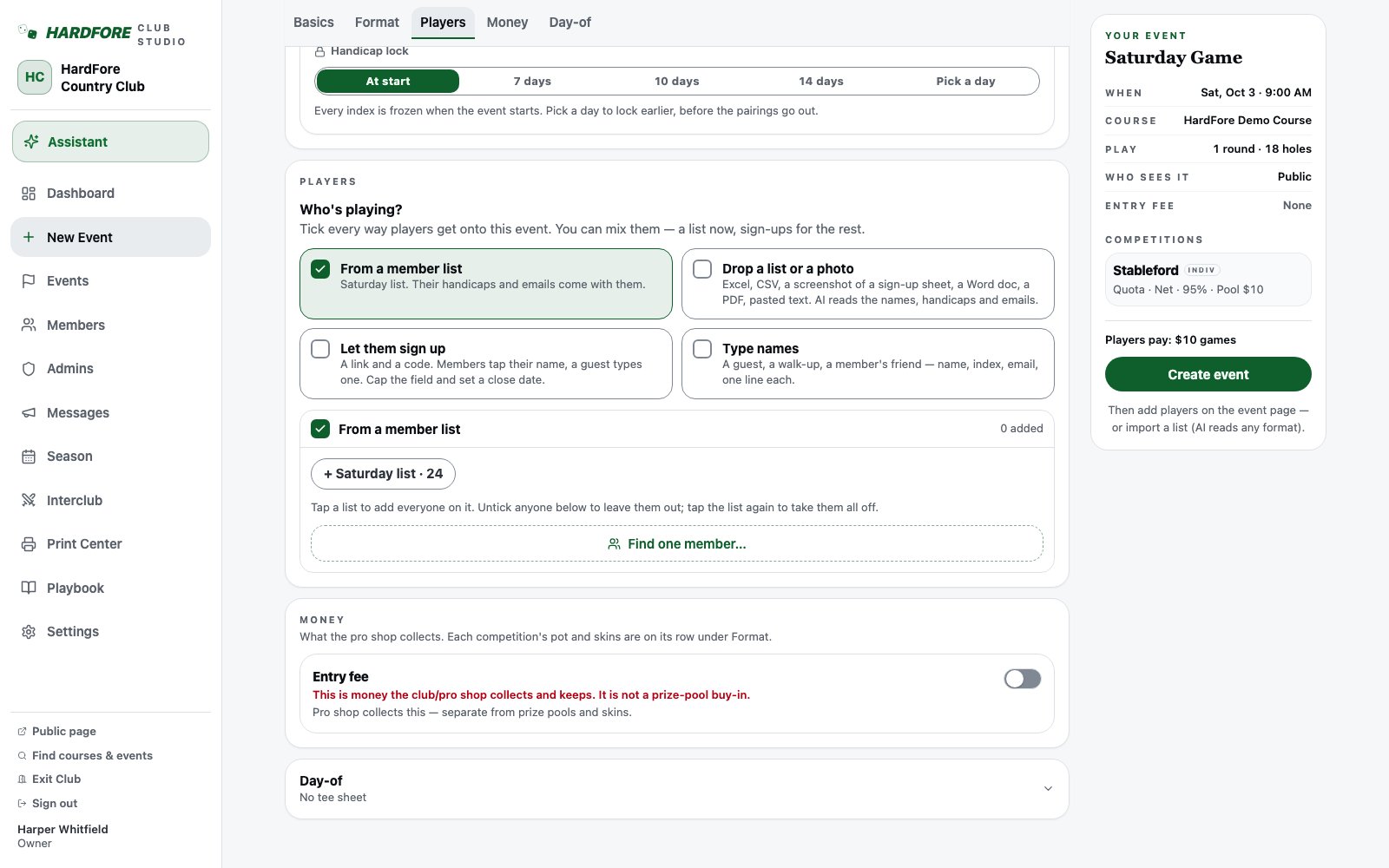Click Harper Whitfield owner profile
This screenshot has height=868, width=1389.
63,836
